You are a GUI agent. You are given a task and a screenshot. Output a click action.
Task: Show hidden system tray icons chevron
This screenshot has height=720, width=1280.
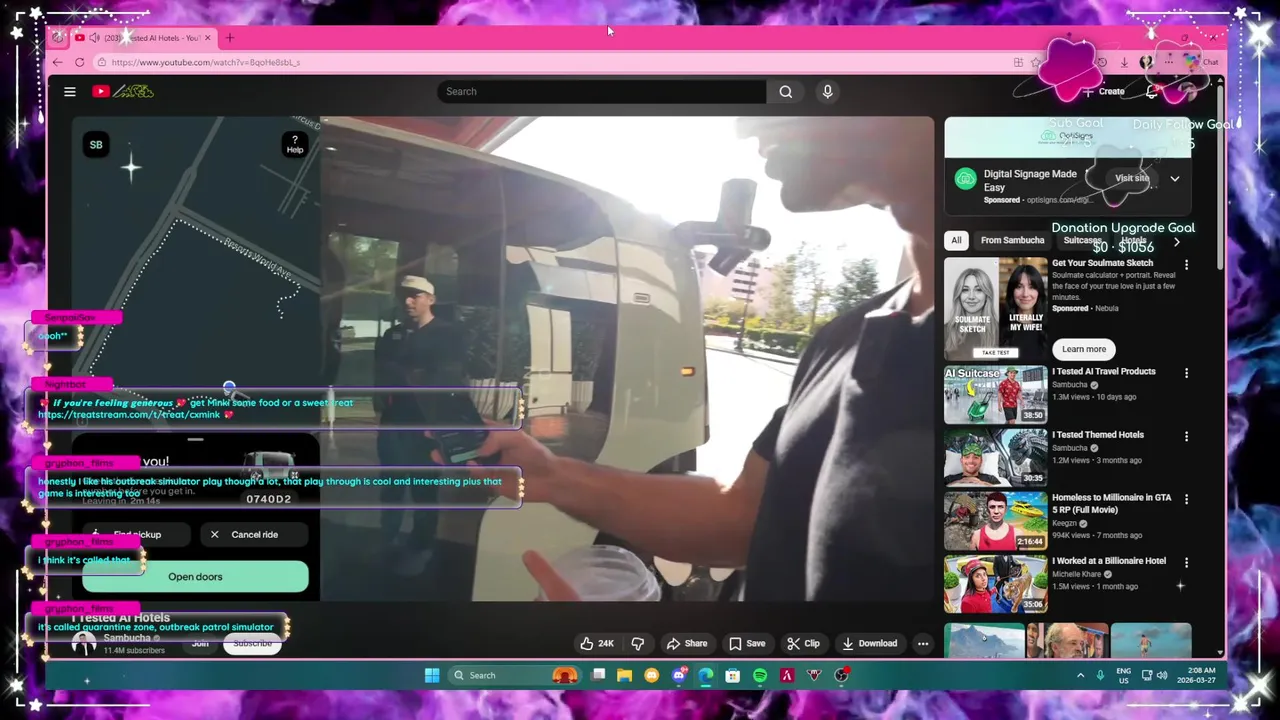click(1080, 675)
